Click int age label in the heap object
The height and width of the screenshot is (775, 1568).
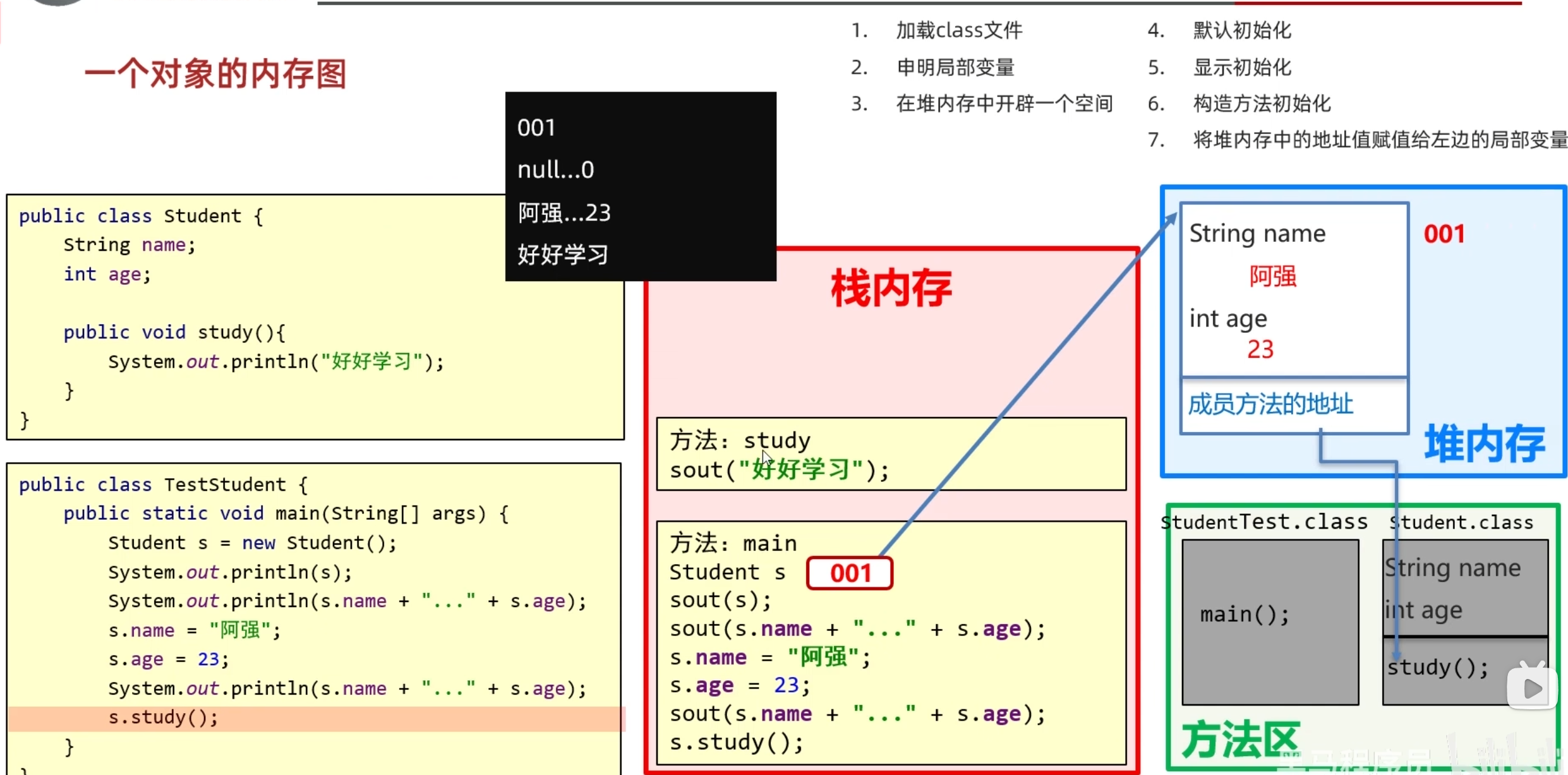point(1228,318)
